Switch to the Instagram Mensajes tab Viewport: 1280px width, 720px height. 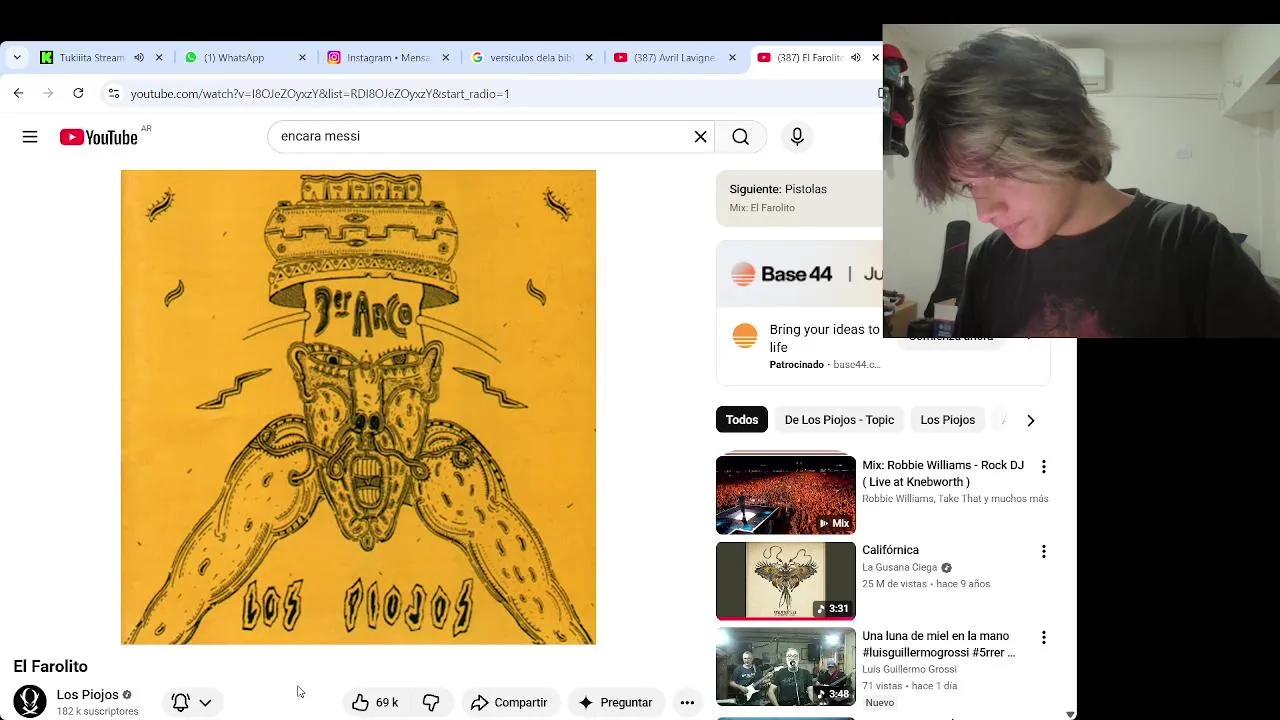(380, 58)
